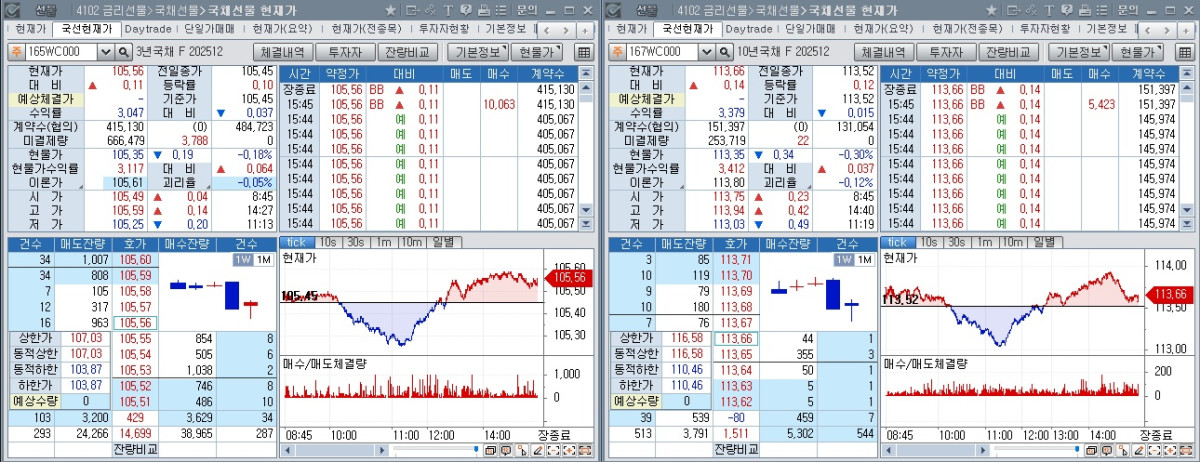Viewport: 1200px width, 462px height.
Task: Open the list menu icon in right window
Action: click(x=1101, y=10)
